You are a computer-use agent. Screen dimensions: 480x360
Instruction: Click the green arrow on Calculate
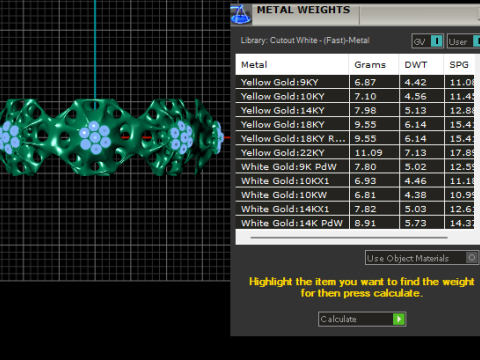click(x=399, y=319)
